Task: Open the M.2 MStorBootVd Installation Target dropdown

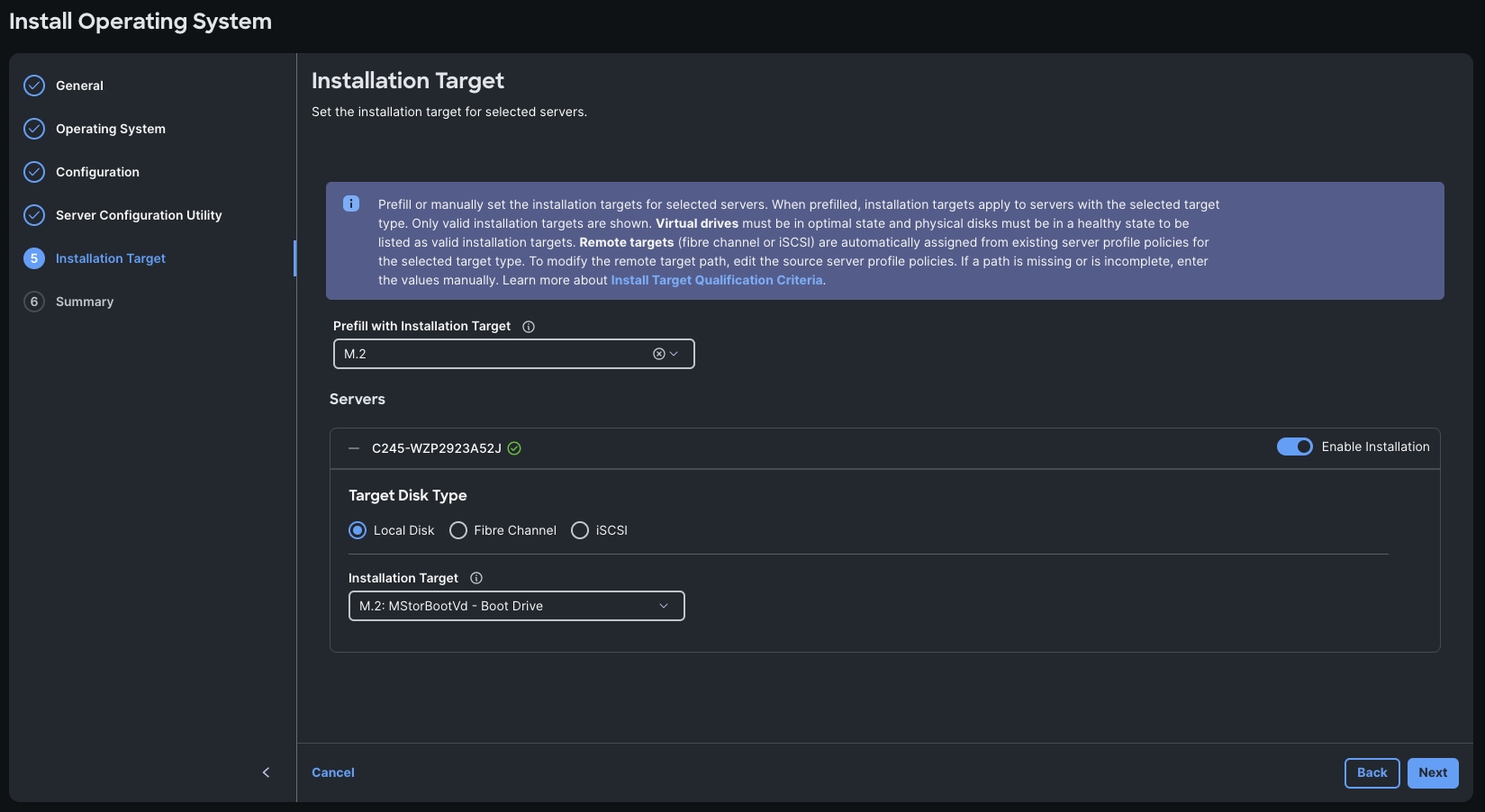Action: [x=664, y=605]
